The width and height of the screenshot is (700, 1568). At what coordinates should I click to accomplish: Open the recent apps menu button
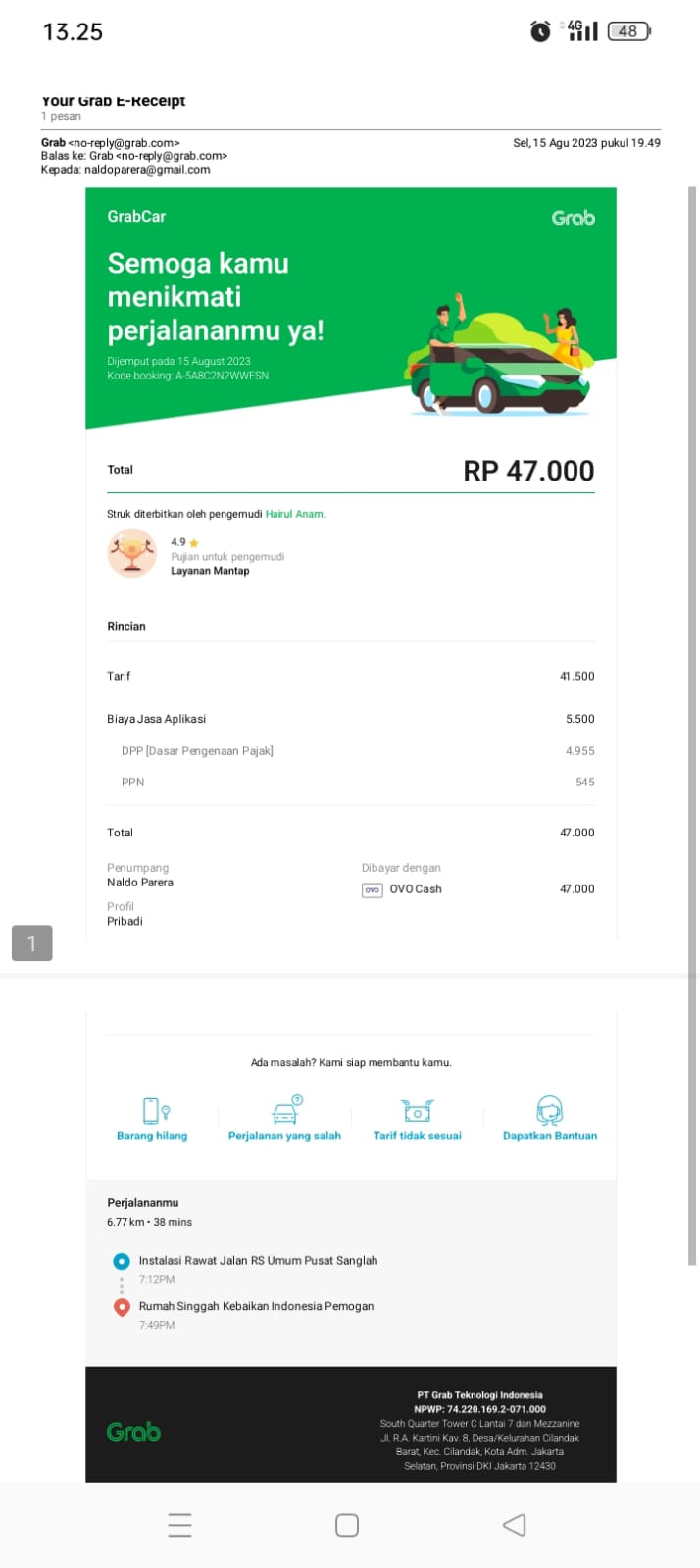coord(179,1525)
